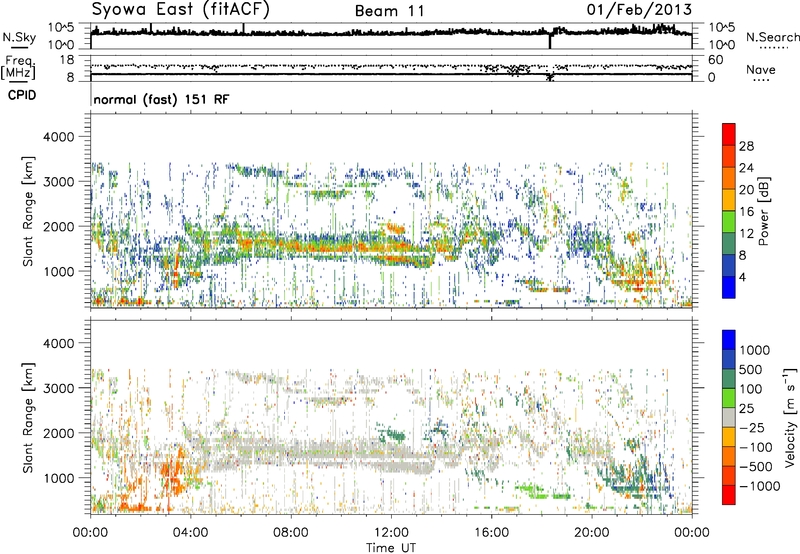
Task: Click the 'Power [dB]' colorbar label
Action: (763, 211)
